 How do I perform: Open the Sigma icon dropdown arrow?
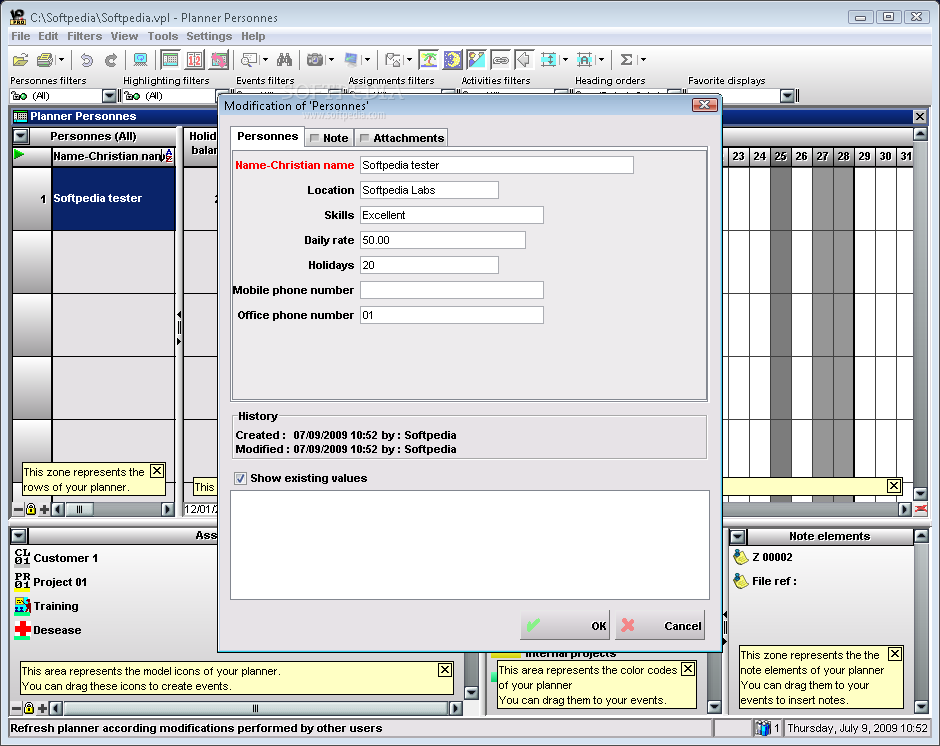(643, 59)
